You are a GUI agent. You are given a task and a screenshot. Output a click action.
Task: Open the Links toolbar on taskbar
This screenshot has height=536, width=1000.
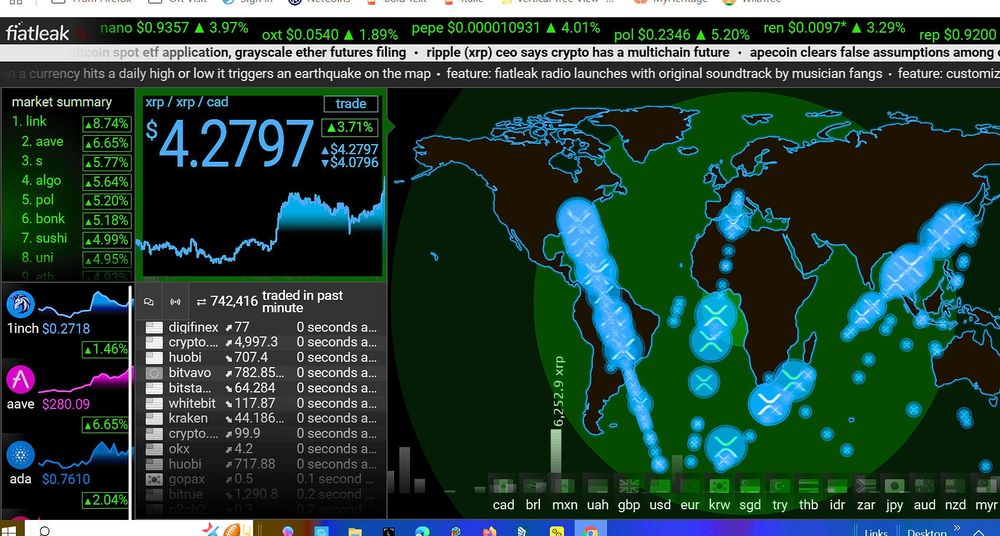[x=876, y=532]
